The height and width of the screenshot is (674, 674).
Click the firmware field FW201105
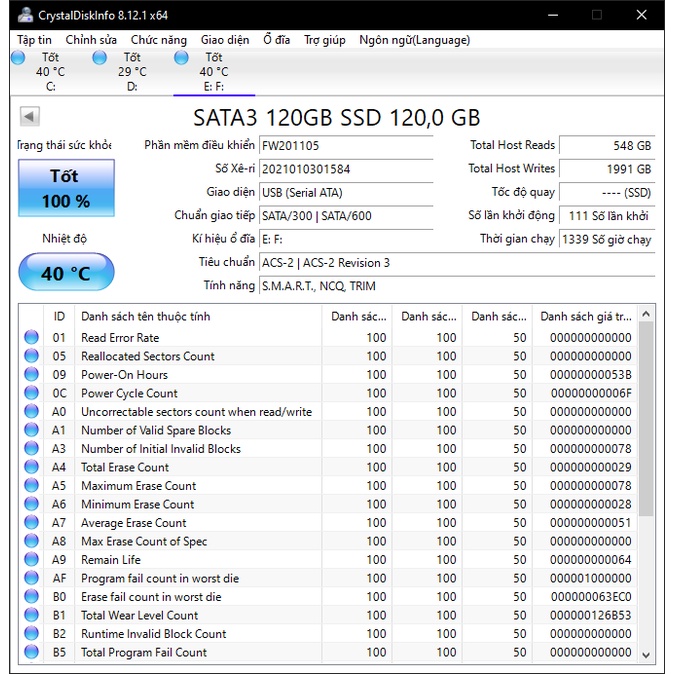(x=346, y=146)
